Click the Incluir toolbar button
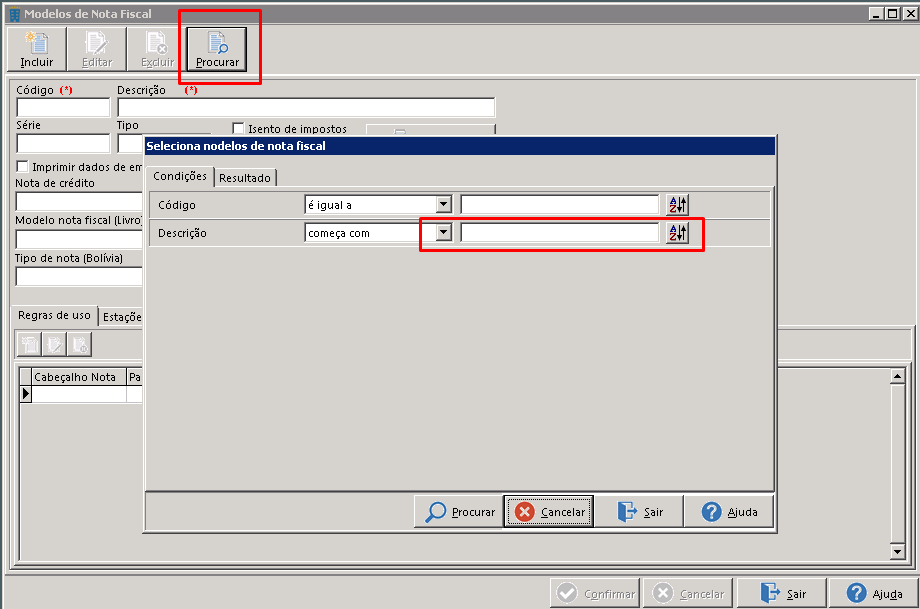Image resolution: width=920 pixels, height=609 pixels. (37, 50)
